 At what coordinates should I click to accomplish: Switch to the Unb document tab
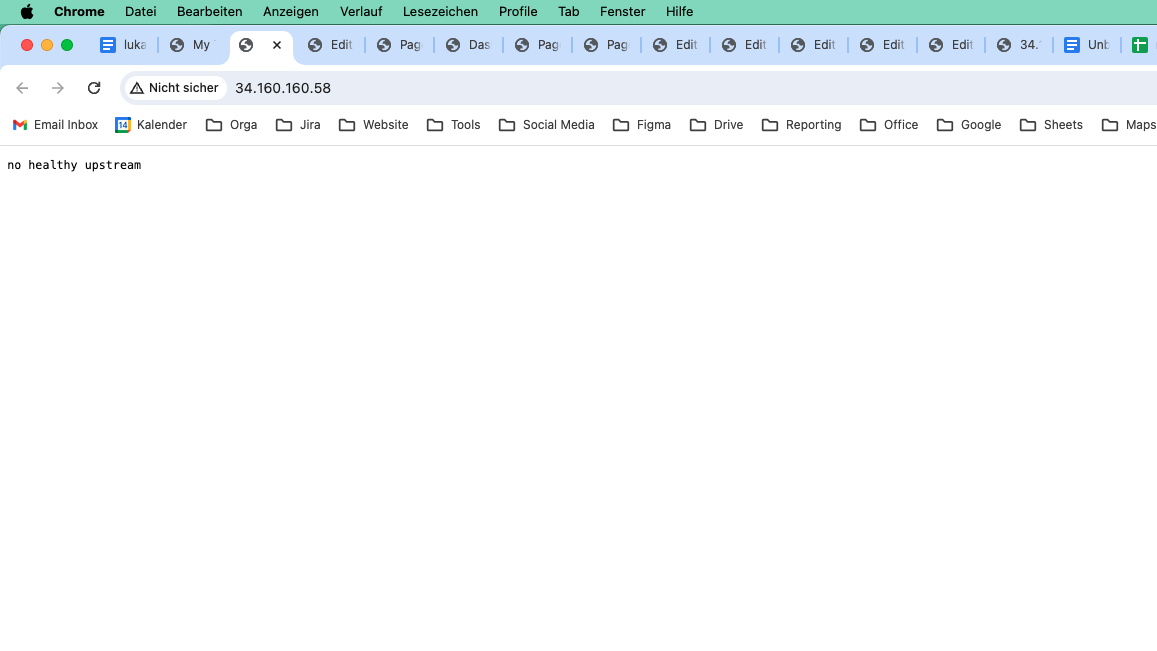click(1088, 45)
